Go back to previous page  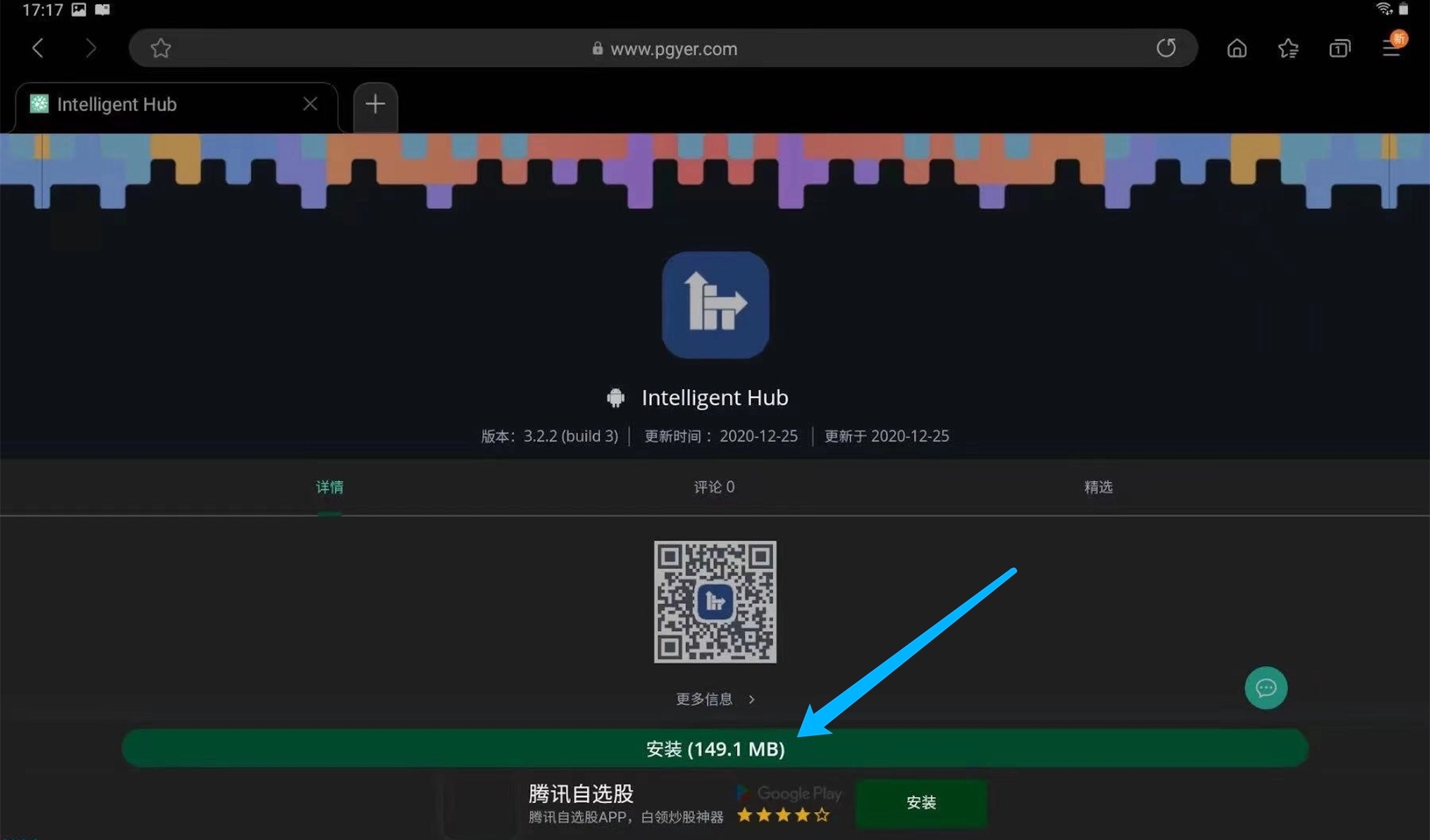pos(38,48)
